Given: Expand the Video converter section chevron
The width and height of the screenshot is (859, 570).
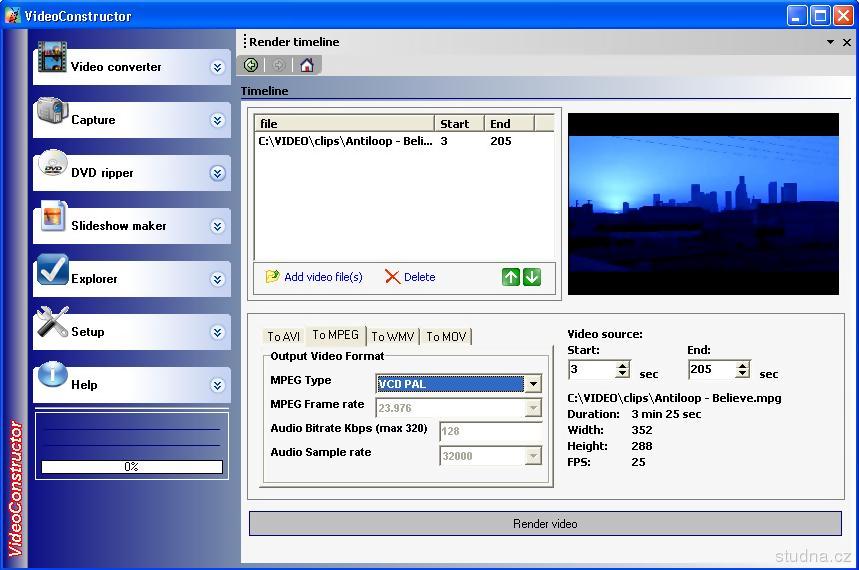Looking at the screenshot, I should pos(217,67).
